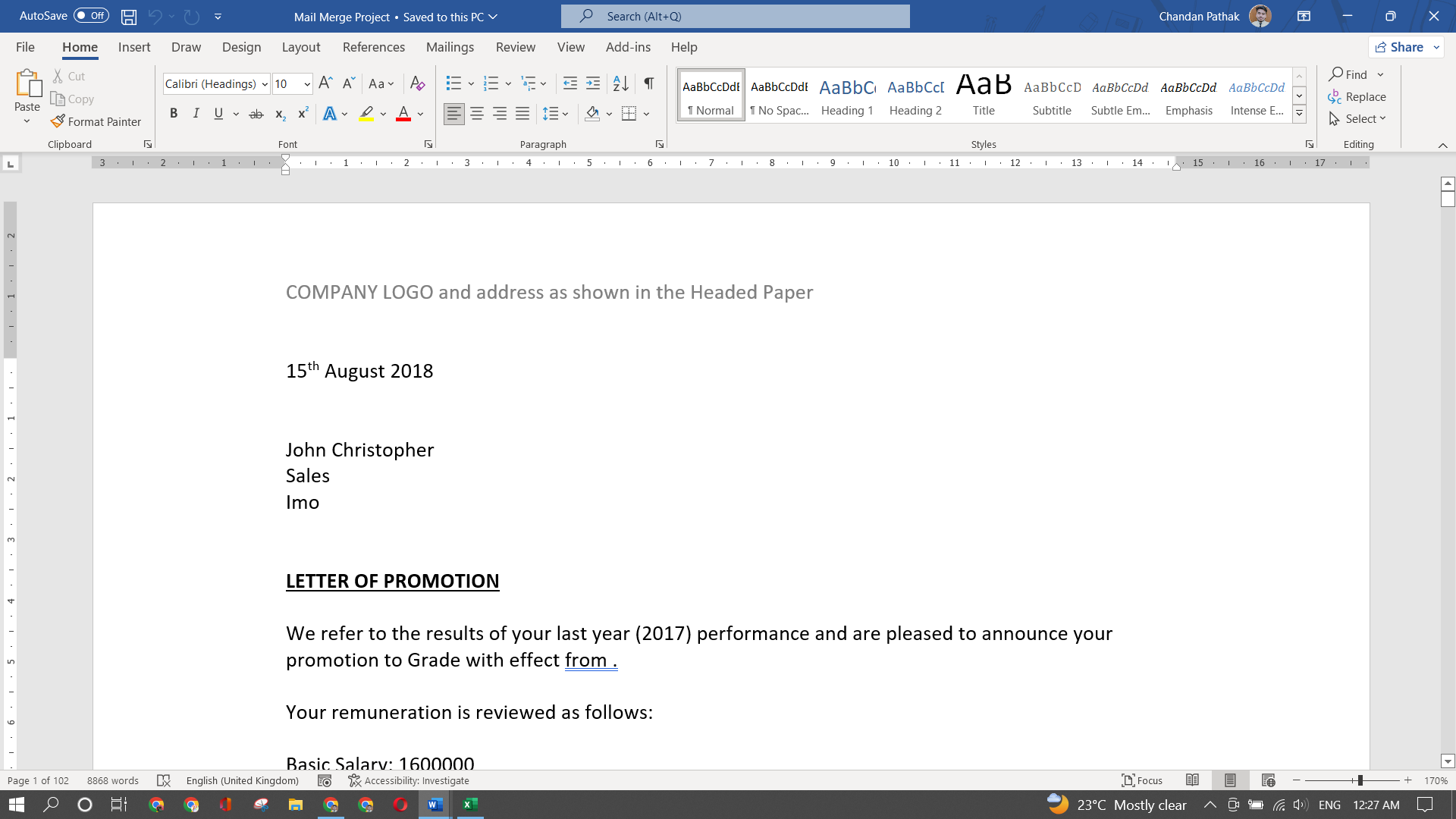Toggle show paragraph marks
Viewport: 1456px width, 819px height.
click(x=649, y=83)
